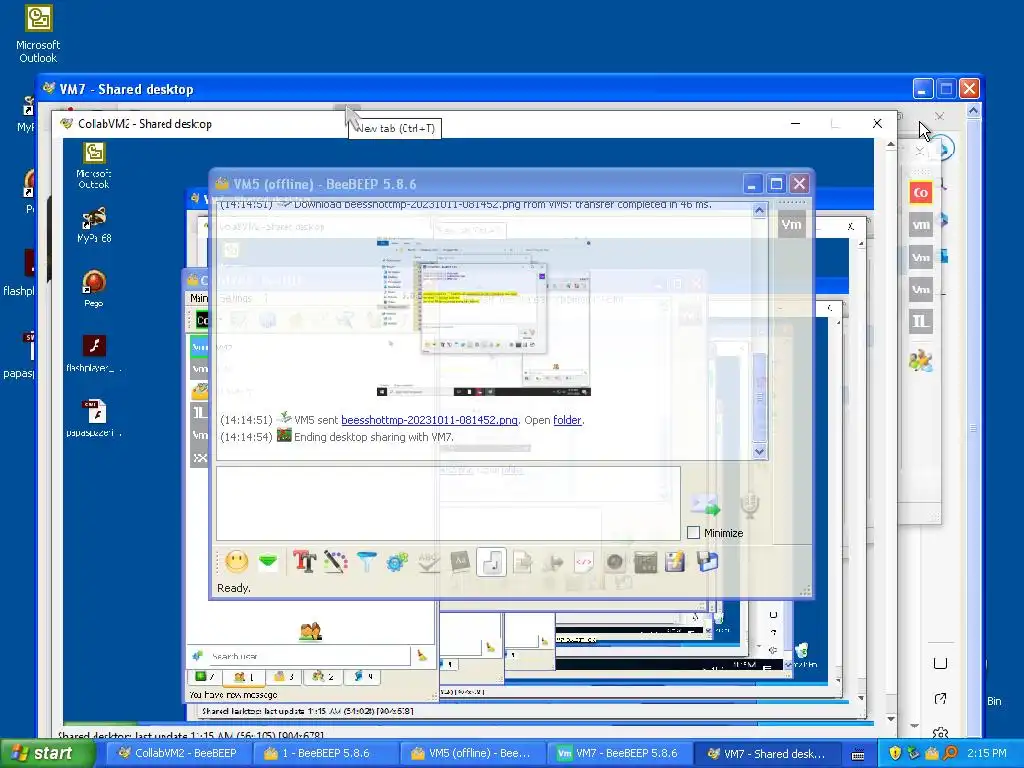The image size is (1024, 768).
Task: Click the grey microphone voice message icon
Action: 750,505
